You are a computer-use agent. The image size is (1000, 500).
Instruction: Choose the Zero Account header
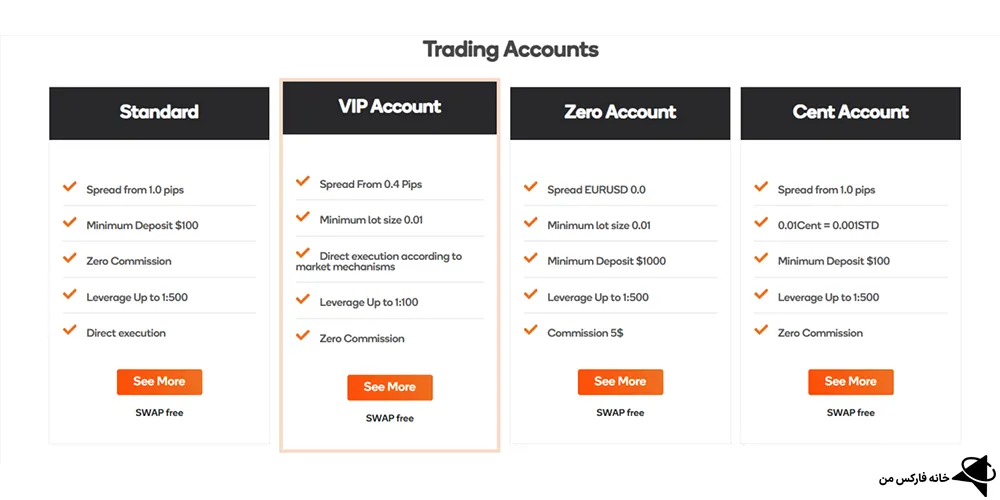pos(620,112)
